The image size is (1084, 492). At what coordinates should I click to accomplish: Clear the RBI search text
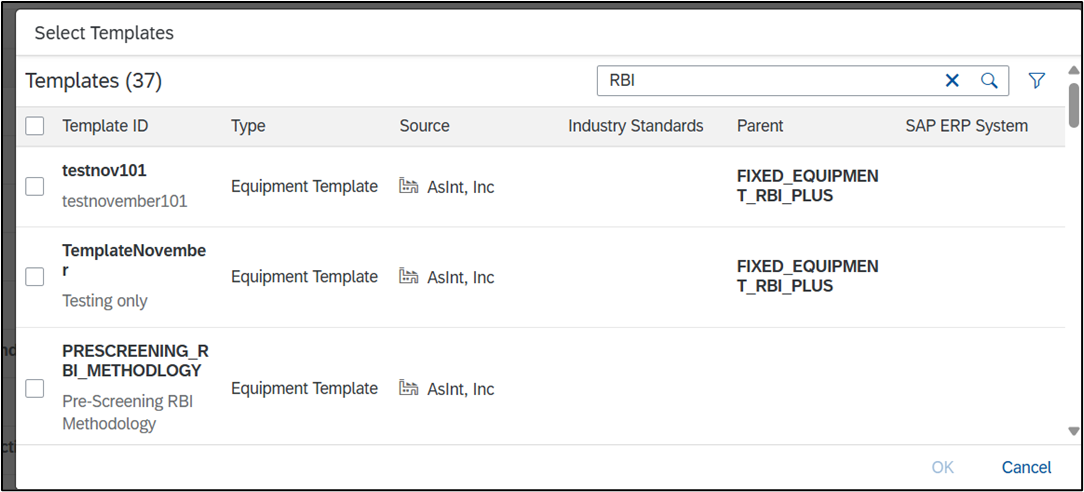(x=952, y=81)
